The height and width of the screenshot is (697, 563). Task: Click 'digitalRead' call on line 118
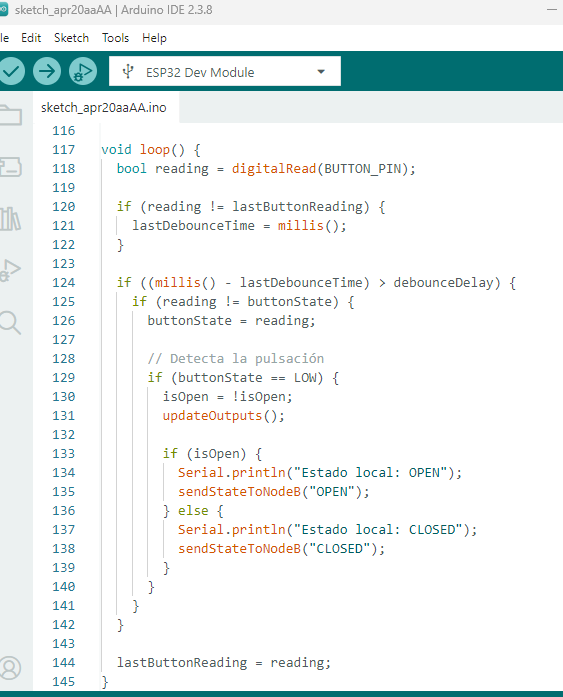click(274, 168)
